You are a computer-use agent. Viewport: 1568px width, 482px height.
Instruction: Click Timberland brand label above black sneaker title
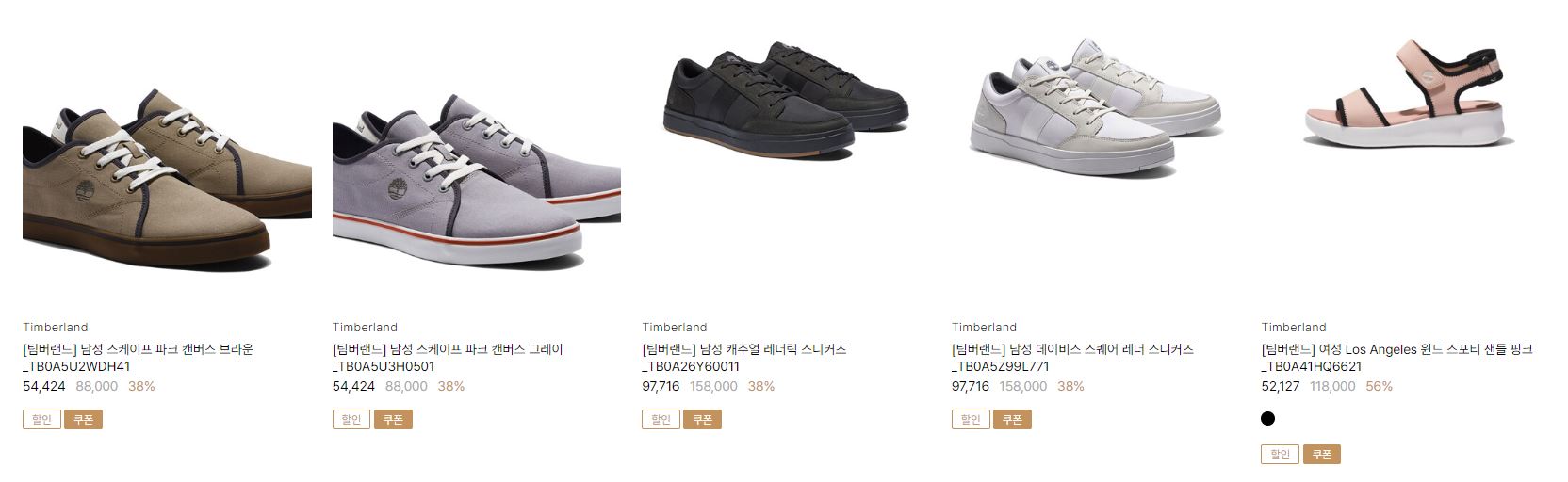(675, 328)
